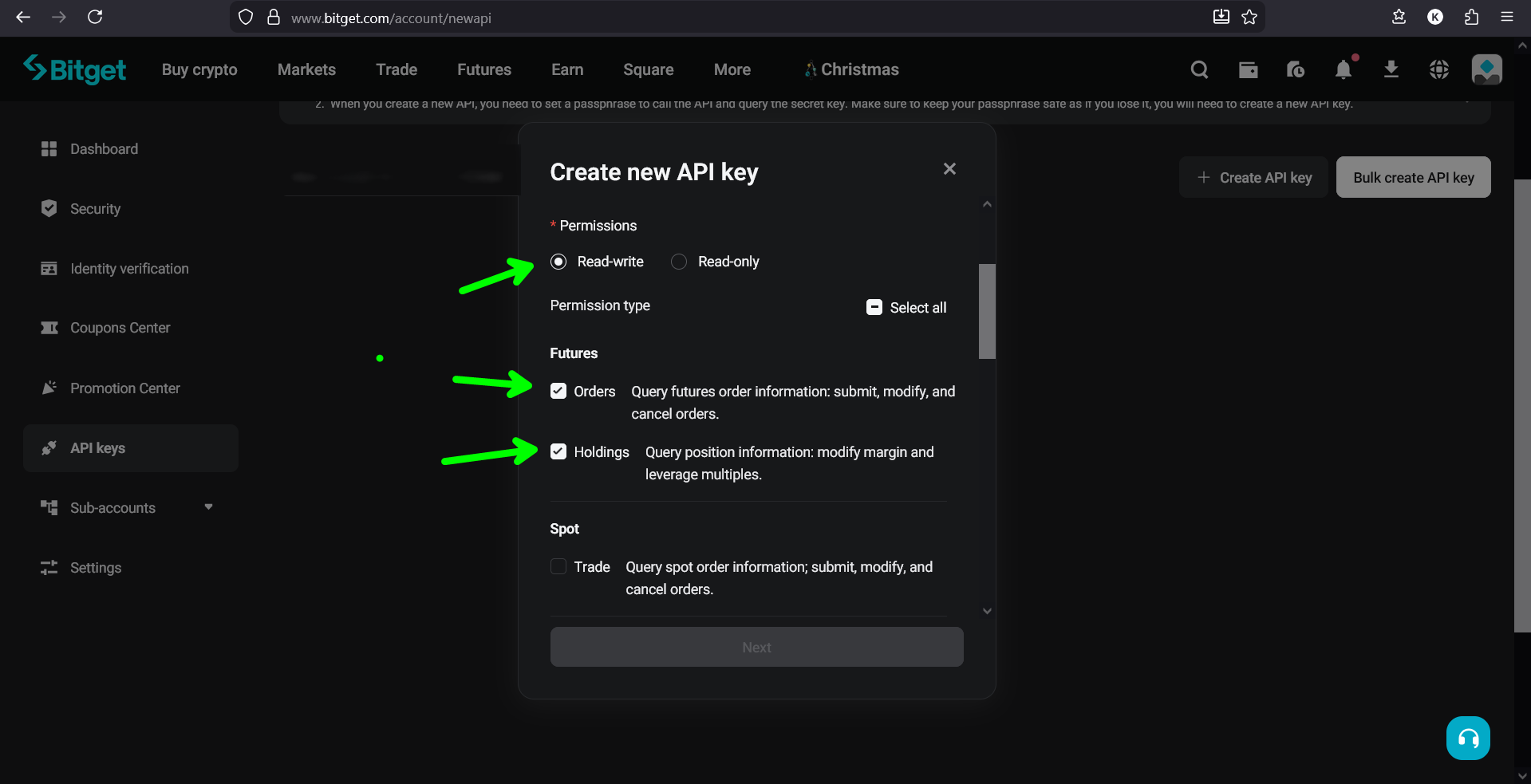Open the browser account K icon

[x=1435, y=17]
